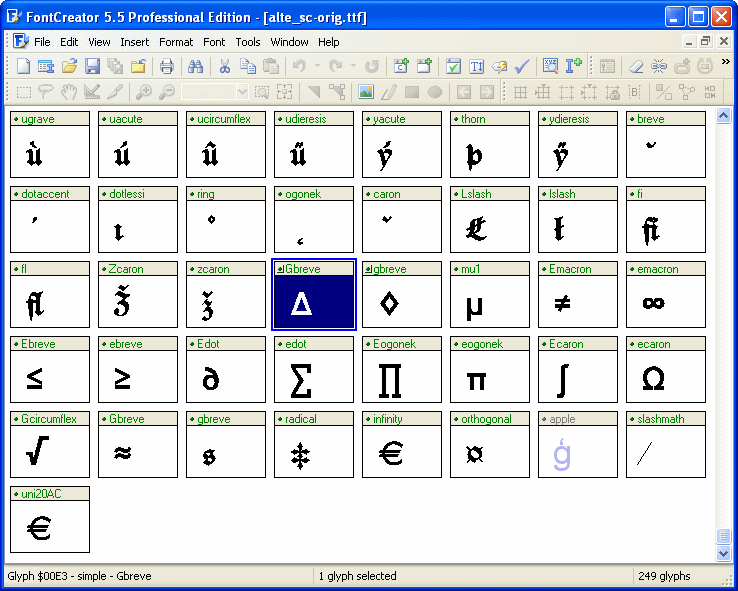The width and height of the screenshot is (738, 591).
Task: Select the hand pan tool icon
Action: (69, 92)
